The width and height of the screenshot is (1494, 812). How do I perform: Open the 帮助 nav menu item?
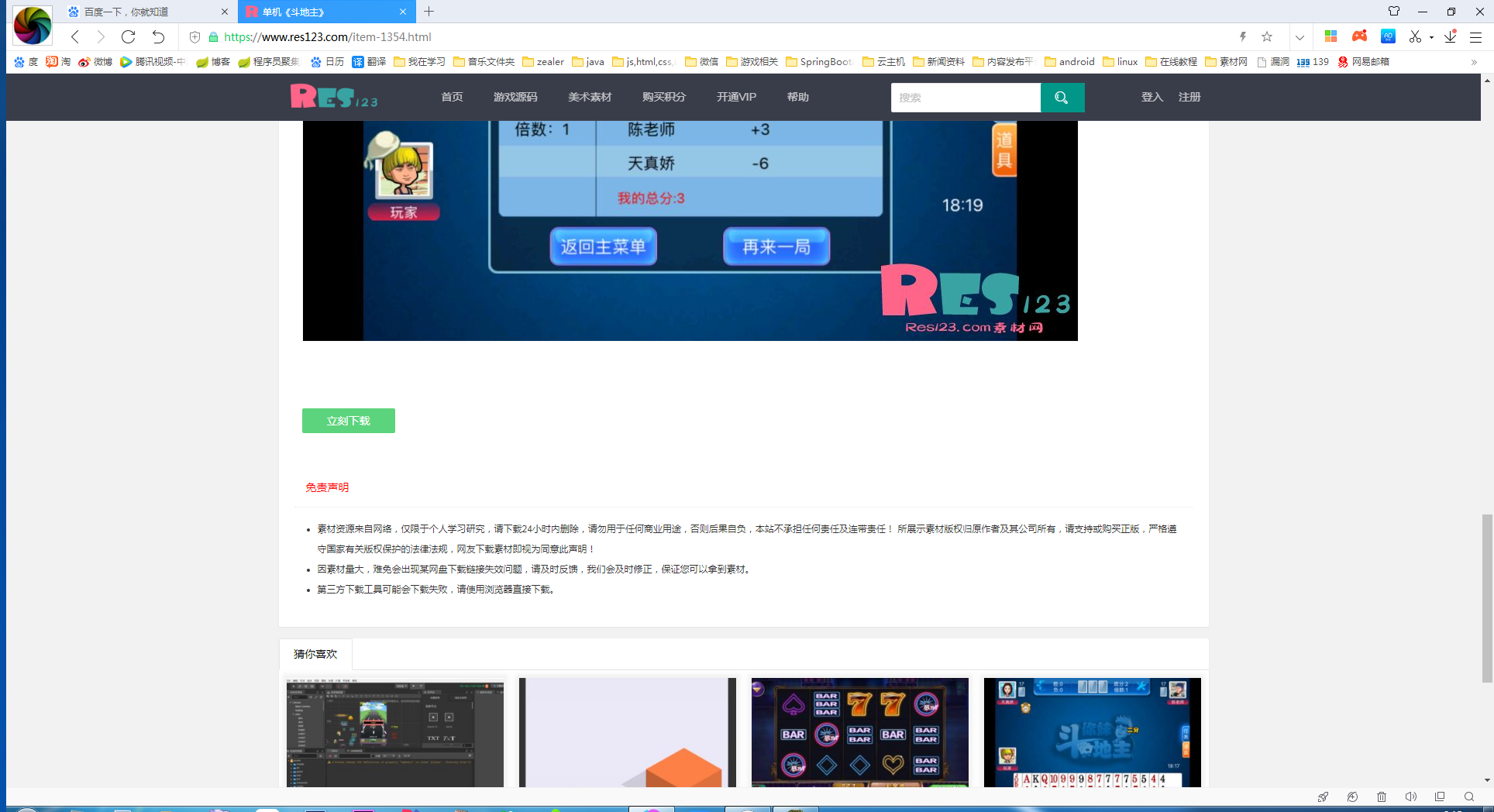point(797,97)
